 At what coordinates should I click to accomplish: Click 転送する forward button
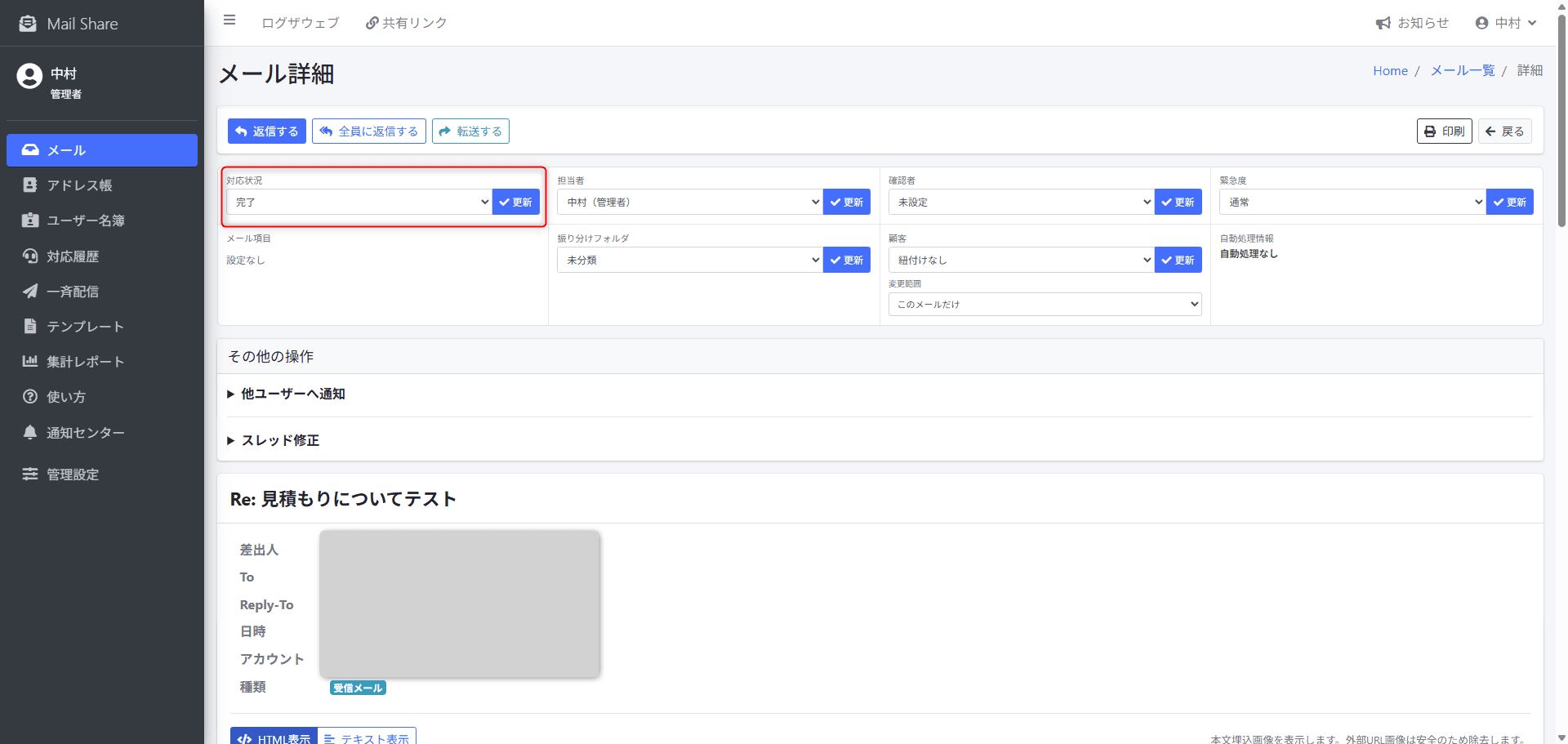tap(470, 131)
